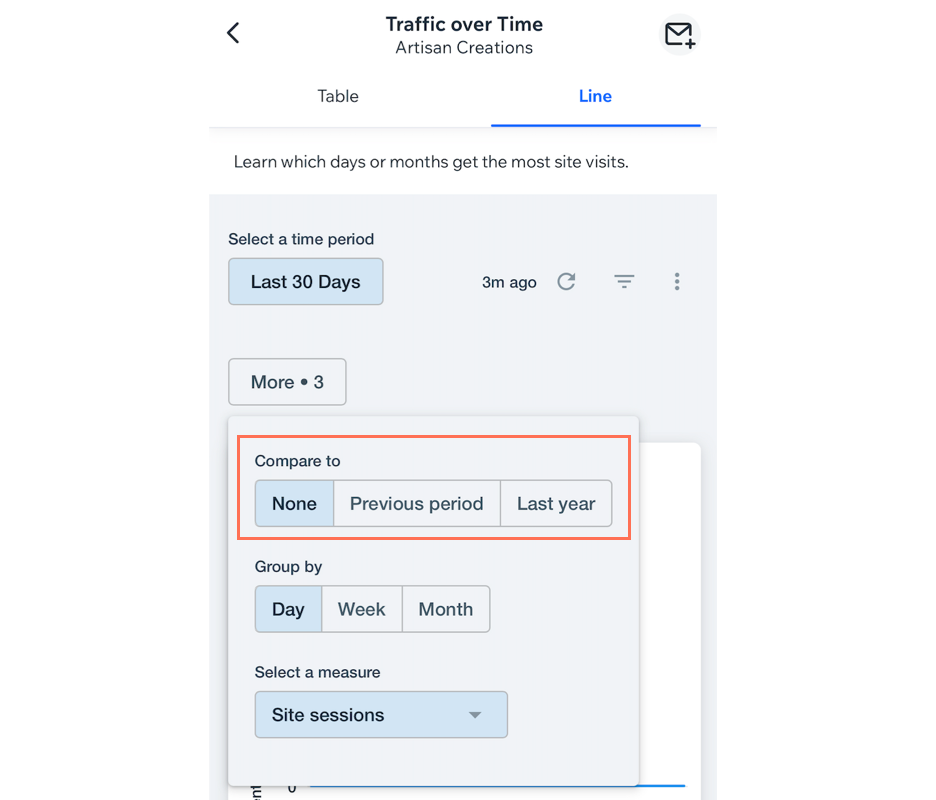Screen dimensions: 936x800
Task: Group data by Month
Action: 446,609
